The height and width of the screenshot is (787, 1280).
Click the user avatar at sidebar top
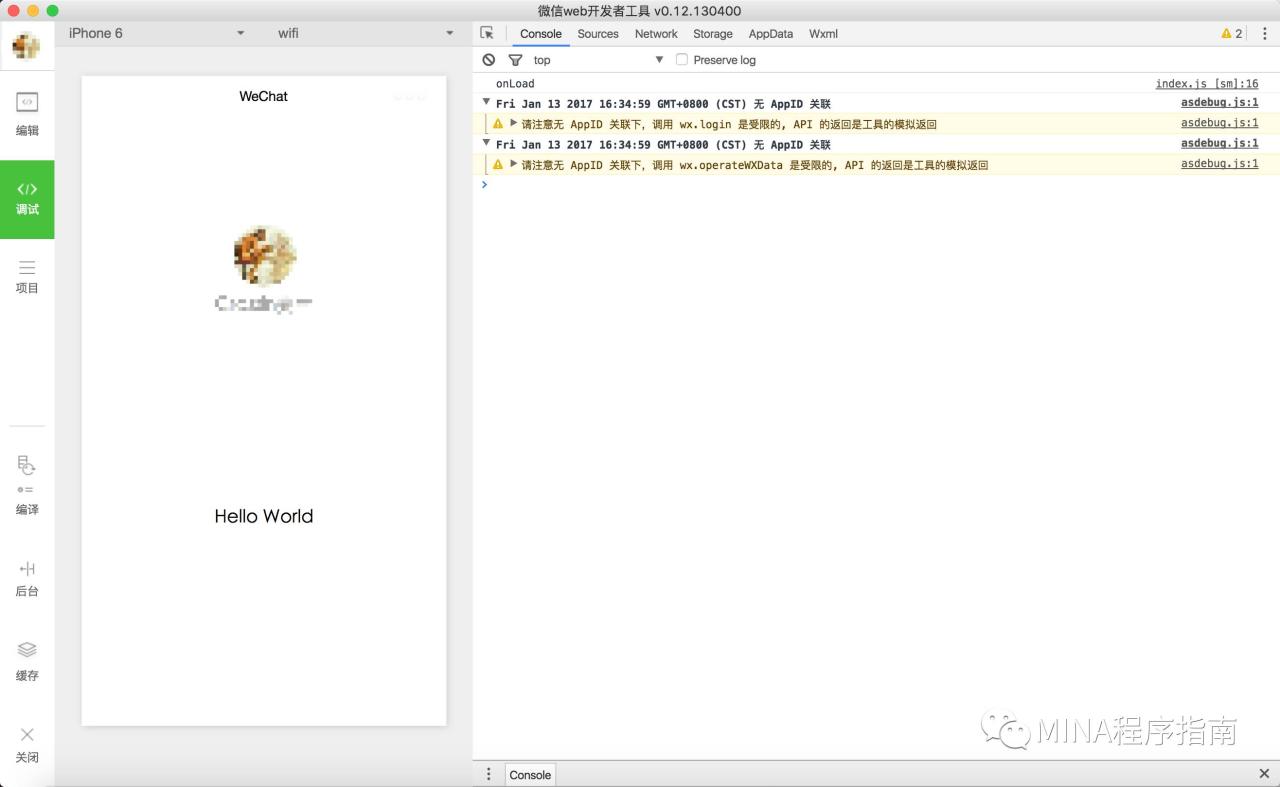pos(26,46)
